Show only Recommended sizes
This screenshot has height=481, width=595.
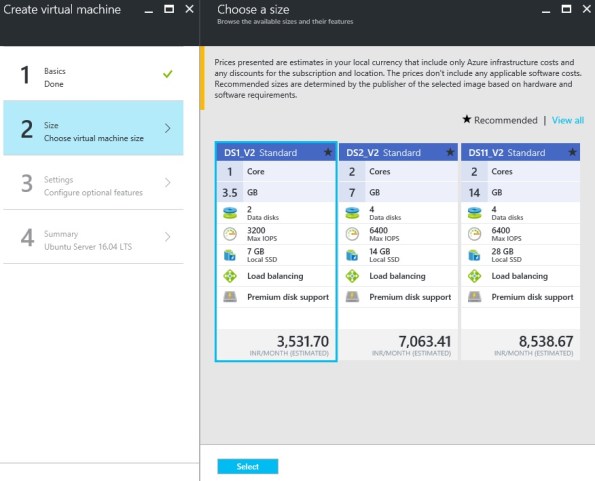[x=505, y=120]
